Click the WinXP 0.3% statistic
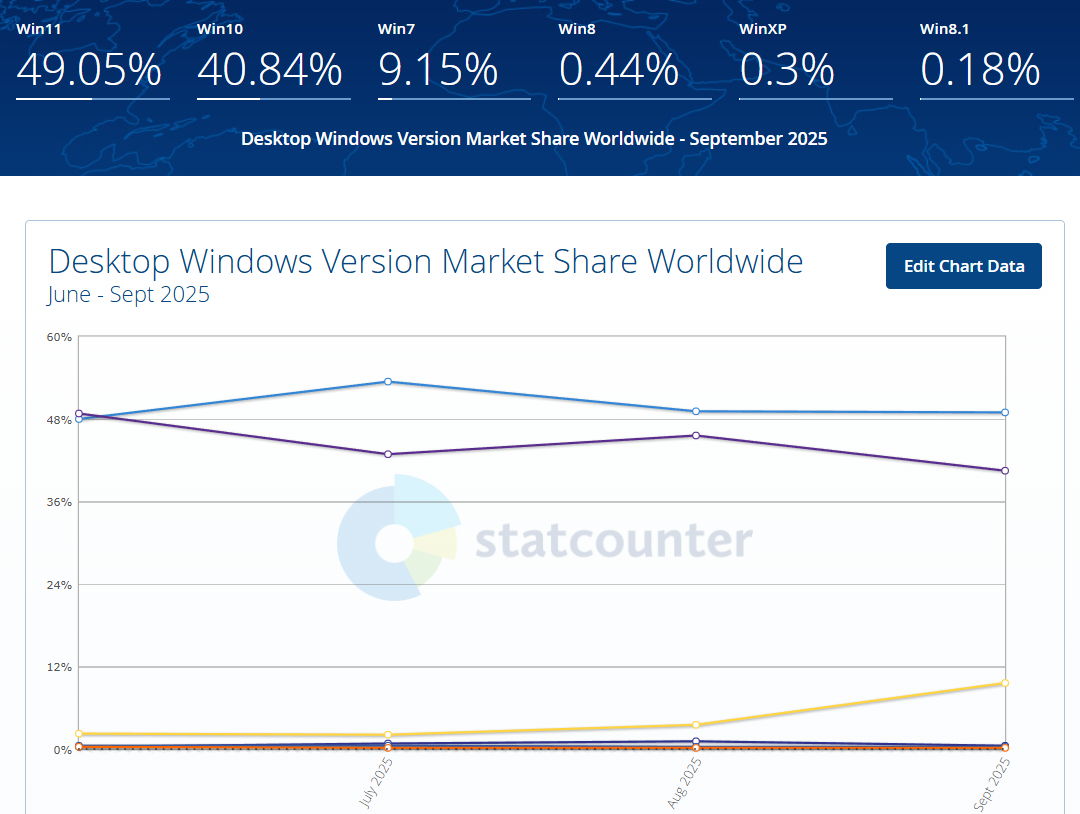 pos(787,70)
